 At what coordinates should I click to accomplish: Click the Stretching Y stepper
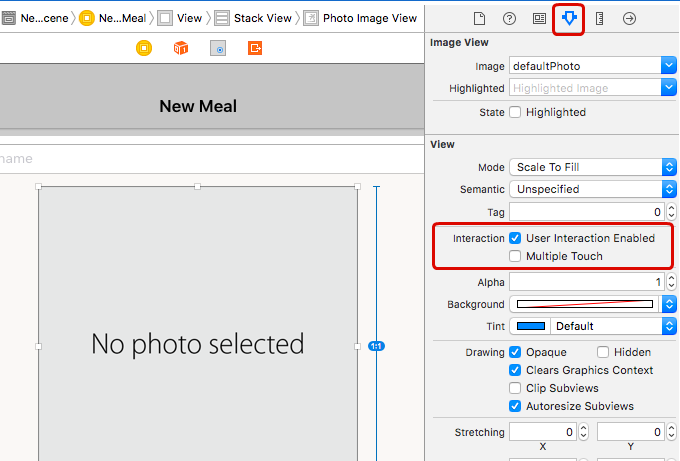[x=671, y=432]
